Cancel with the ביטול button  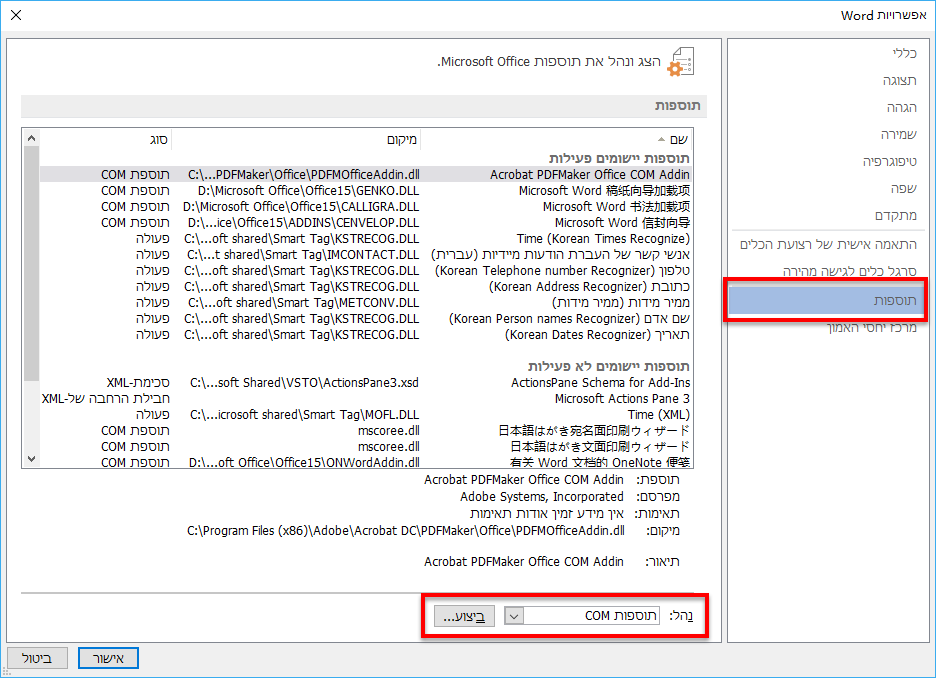tap(37, 658)
